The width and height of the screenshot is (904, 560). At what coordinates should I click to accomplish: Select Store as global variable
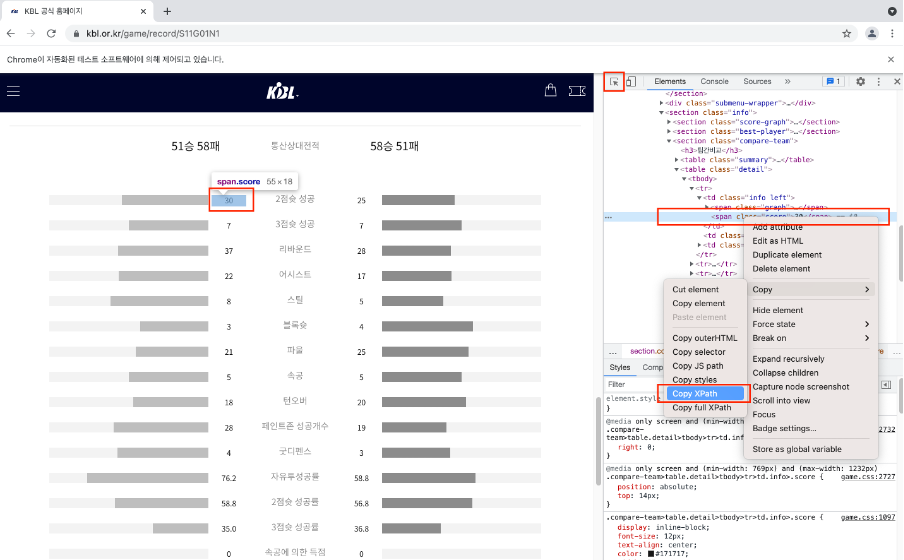[797, 449]
